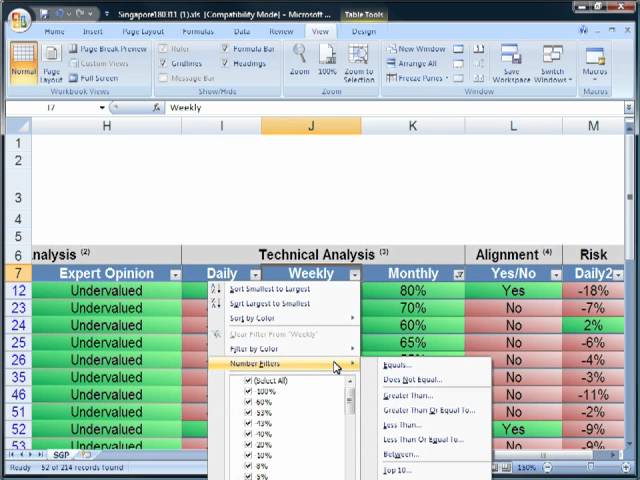This screenshot has width=640, height=480.
Task: Open Switch Windows dropdown
Action: pos(553,63)
